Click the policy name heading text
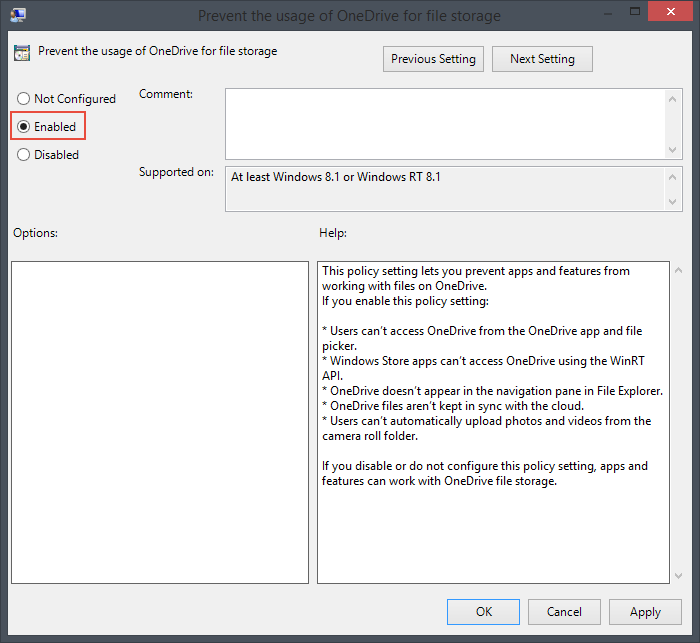 [x=158, y=51]
